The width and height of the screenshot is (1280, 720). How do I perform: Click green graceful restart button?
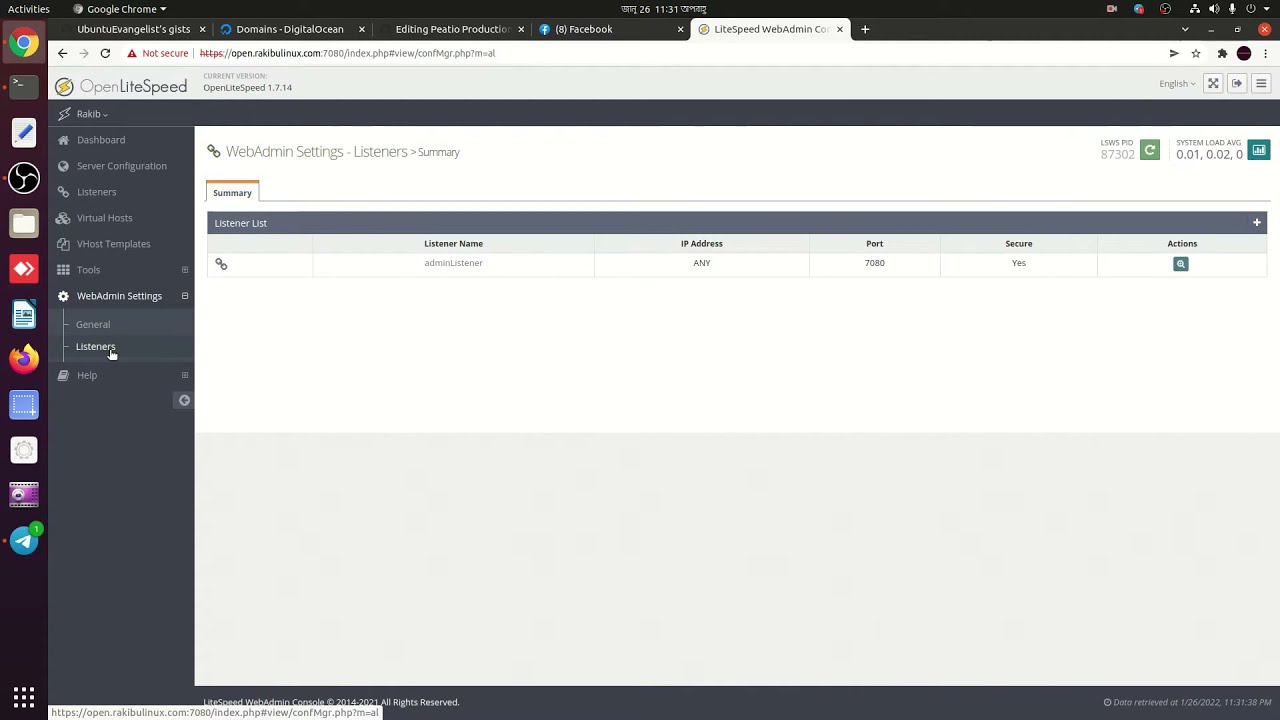pyautogui.click(x=1150, y=151)
